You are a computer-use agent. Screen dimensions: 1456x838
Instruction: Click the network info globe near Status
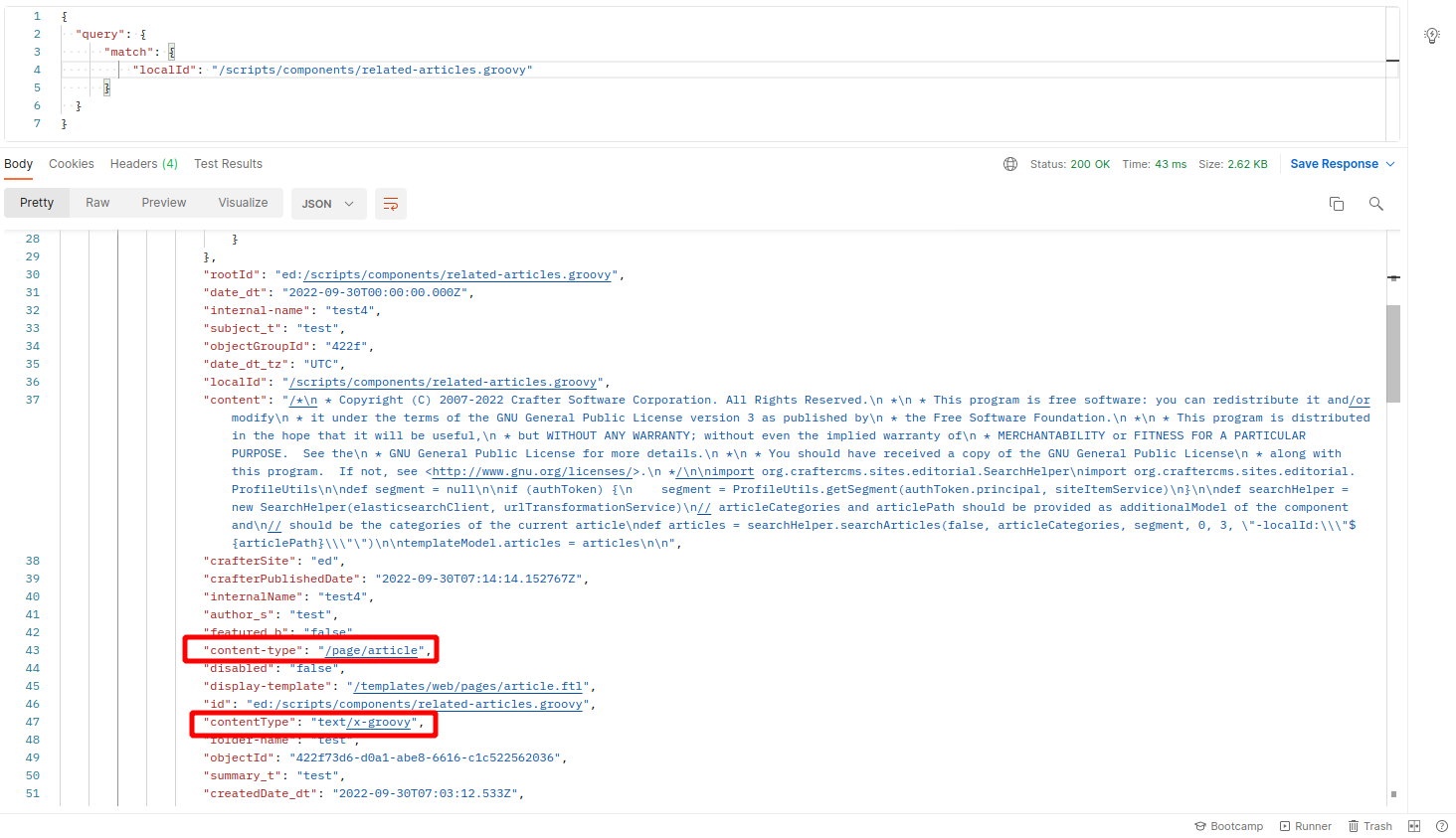[1010, 163]
